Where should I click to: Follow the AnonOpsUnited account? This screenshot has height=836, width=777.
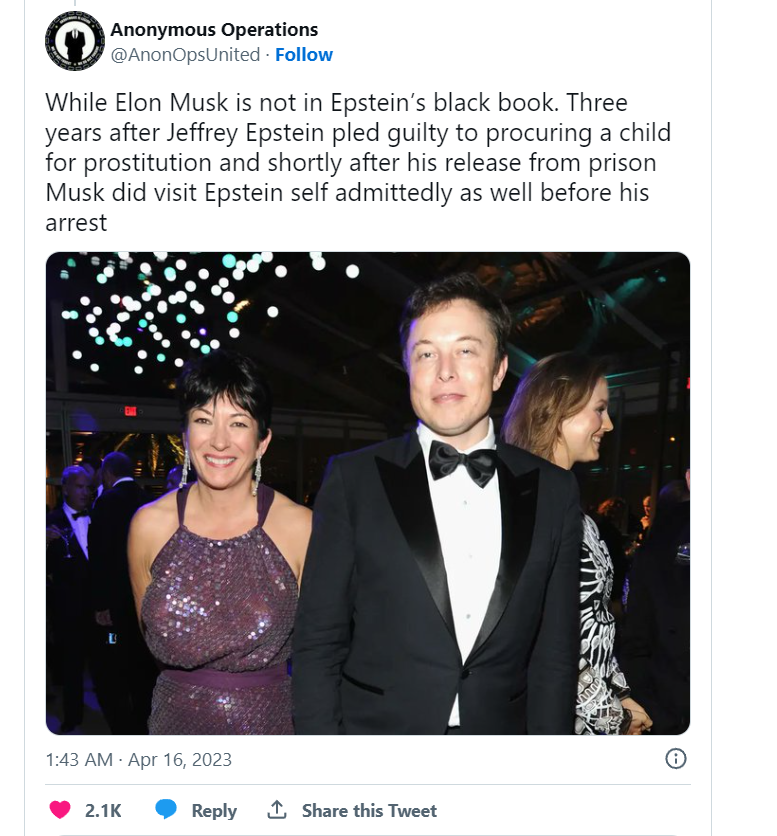[304, 55]
